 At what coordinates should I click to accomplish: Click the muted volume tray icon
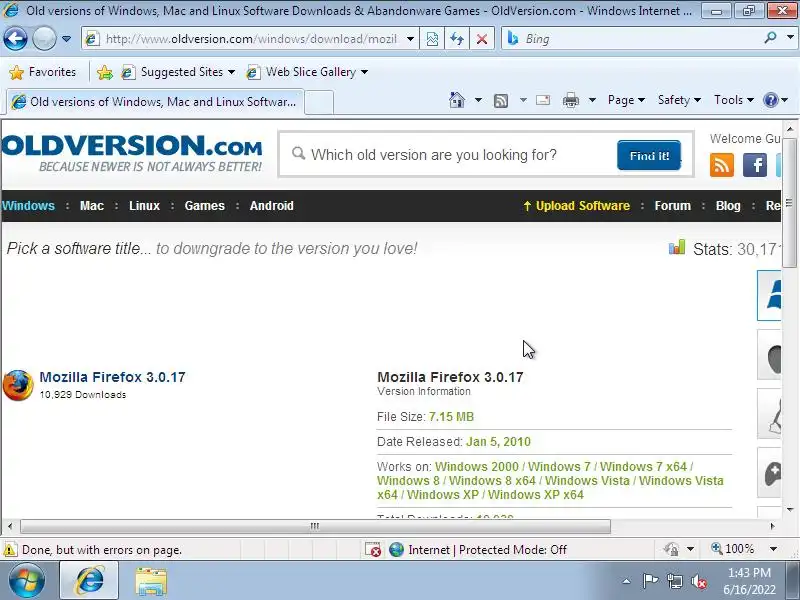(x=698, y=581)
